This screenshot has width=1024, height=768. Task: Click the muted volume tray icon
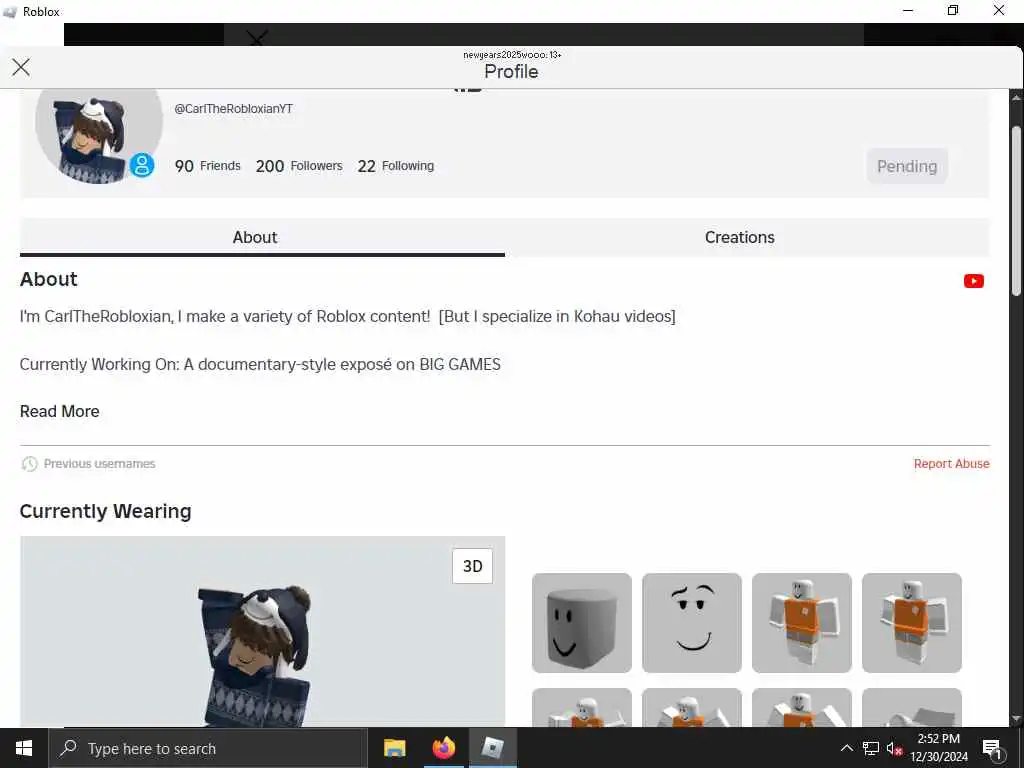(x=894, y=748)
